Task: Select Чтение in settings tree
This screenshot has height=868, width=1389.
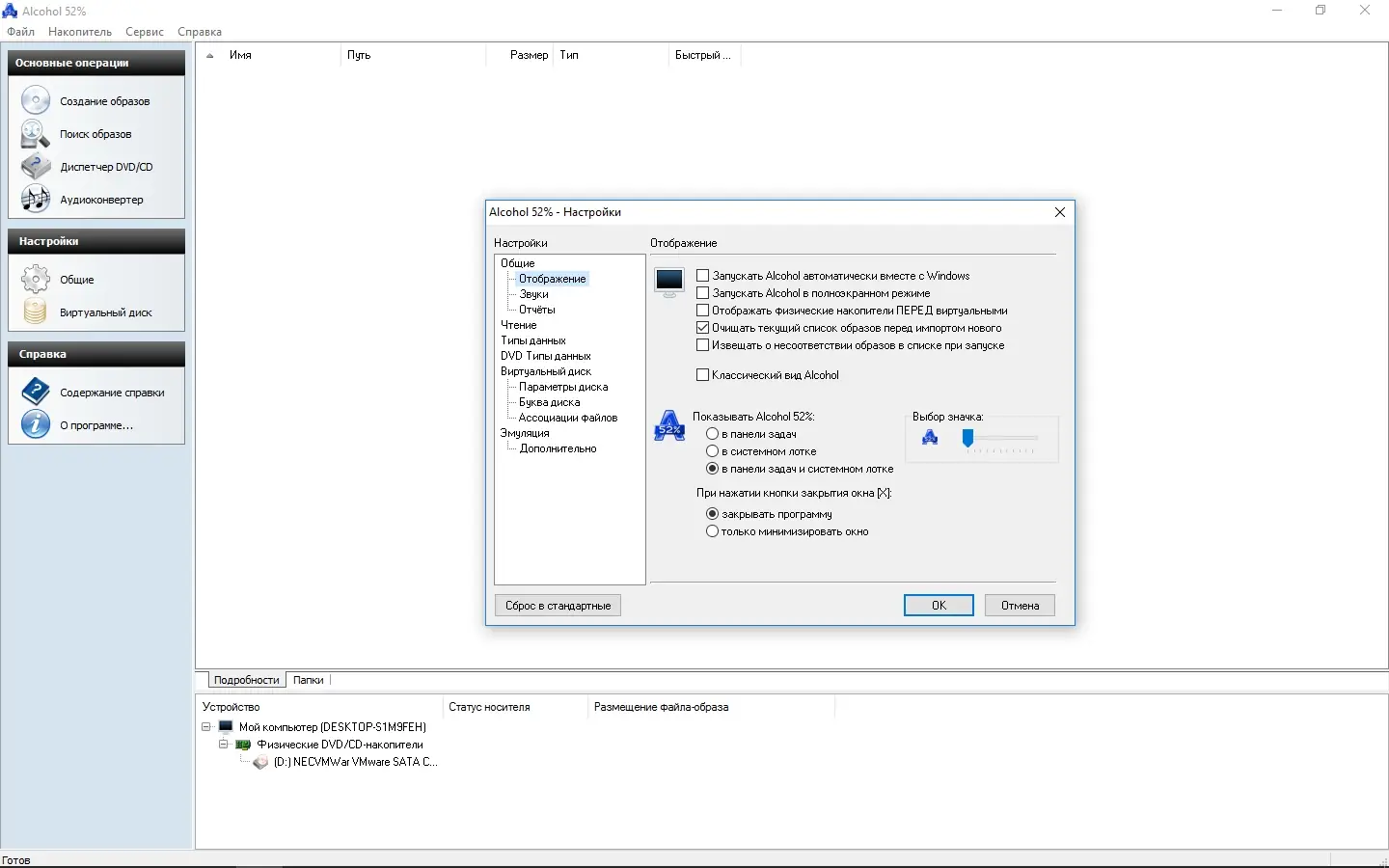Action: [519, 325]
